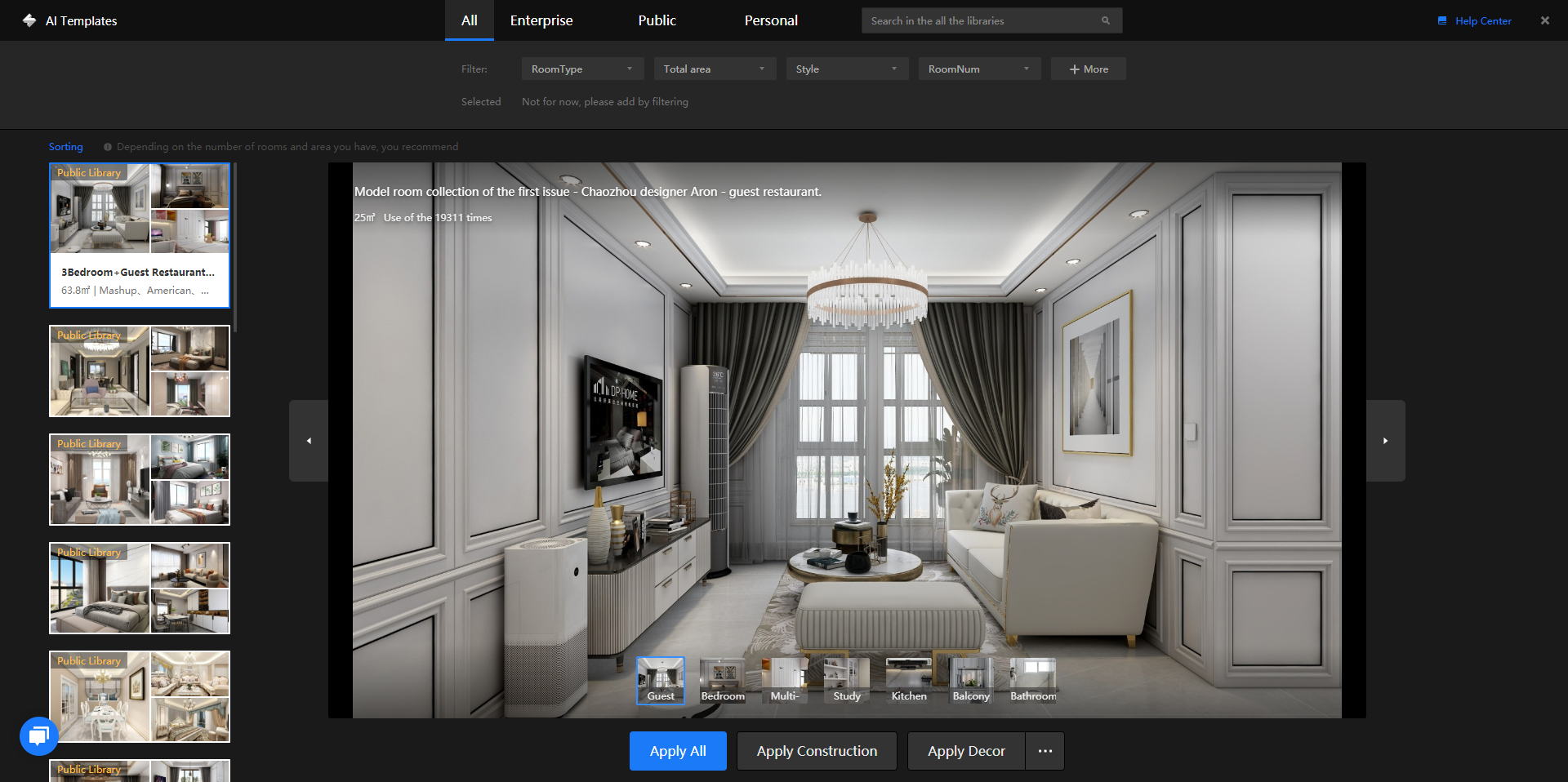Expand the RoomType filter dropdown
This screenshot has height=782, width=1568.
[581, 69]
